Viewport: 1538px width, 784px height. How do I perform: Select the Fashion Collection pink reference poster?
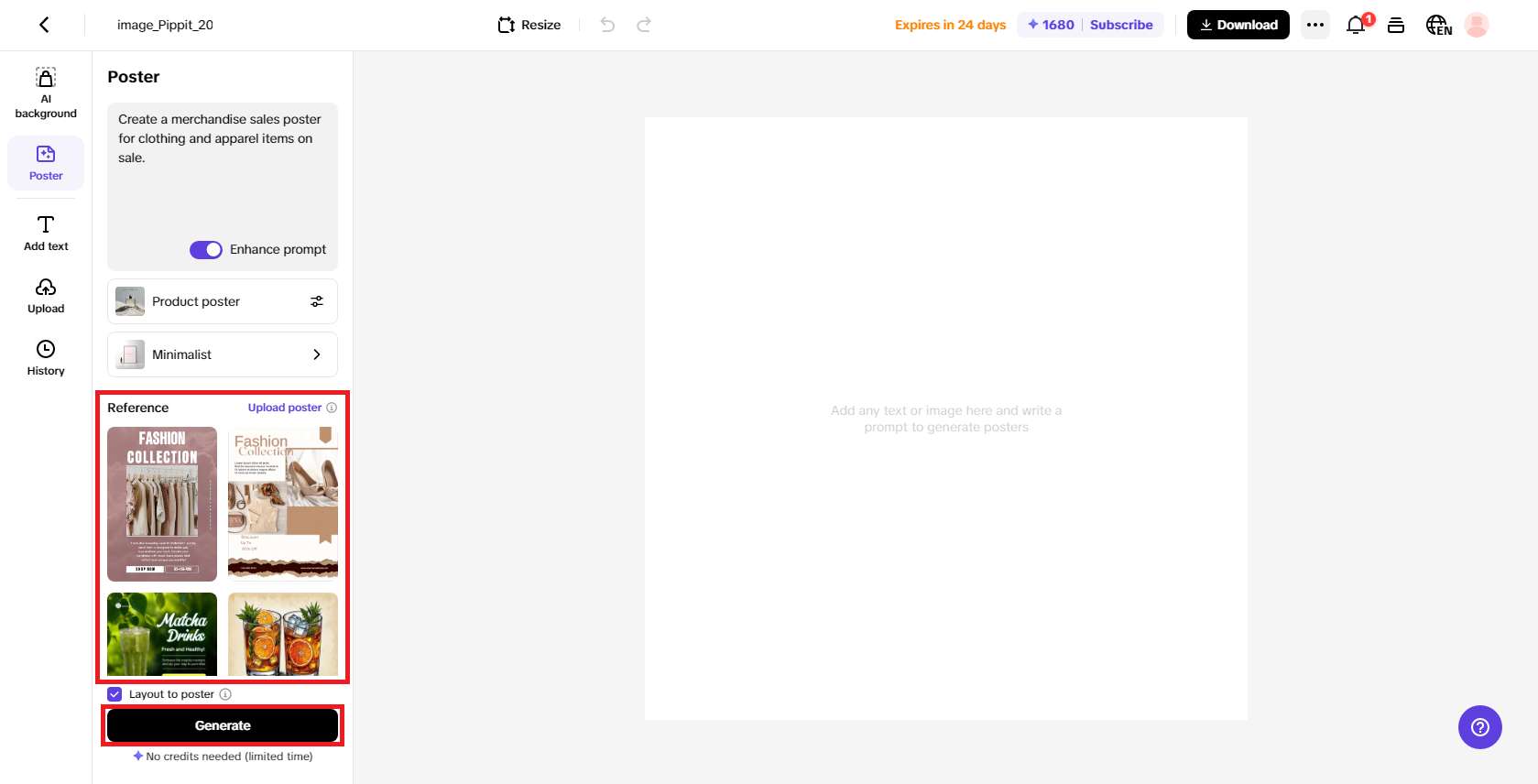162,504
